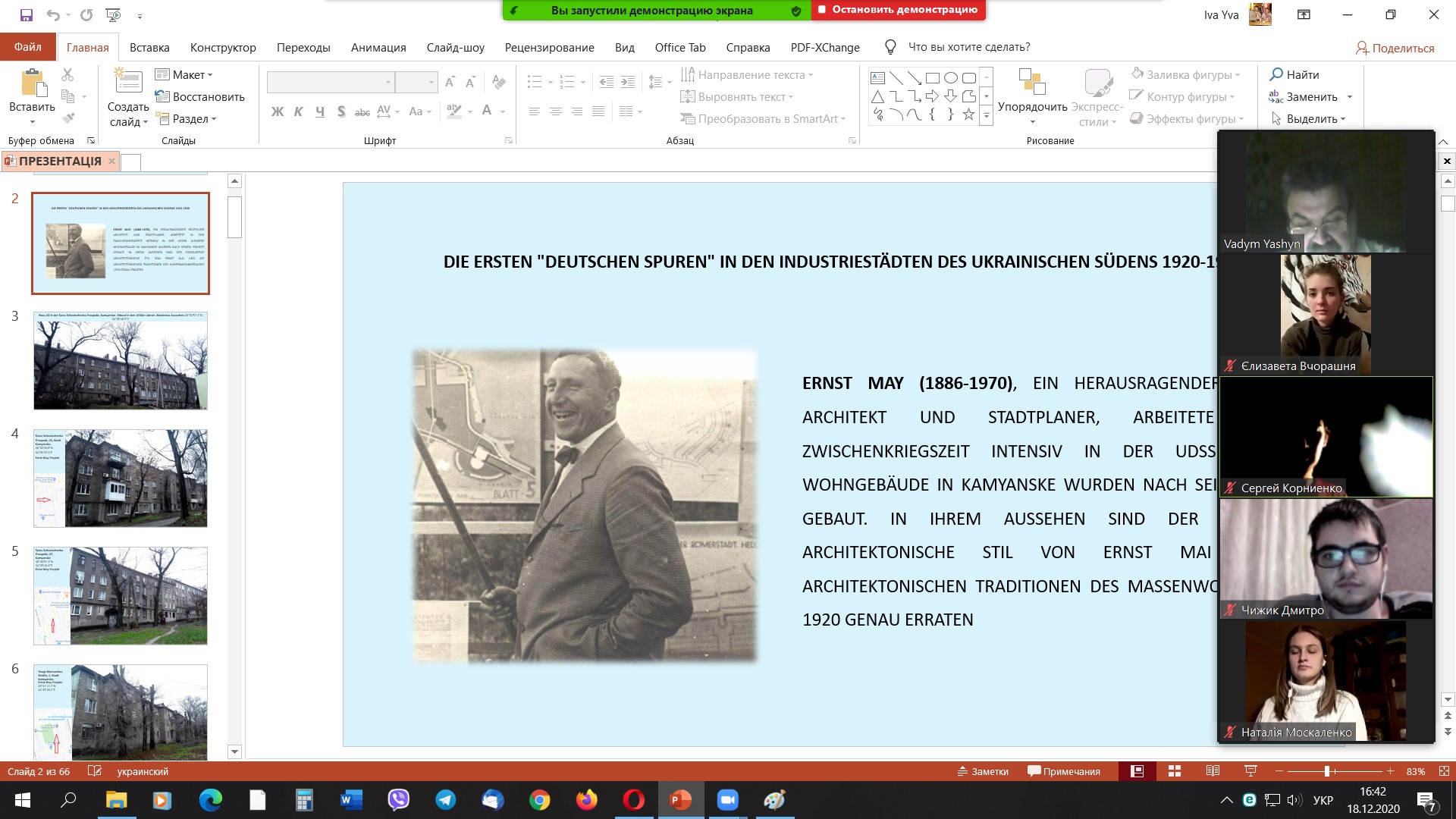The width and height of the screenshot is (1456, 819).
Task: Decrease list indent level icon
Action: [606, 82]
